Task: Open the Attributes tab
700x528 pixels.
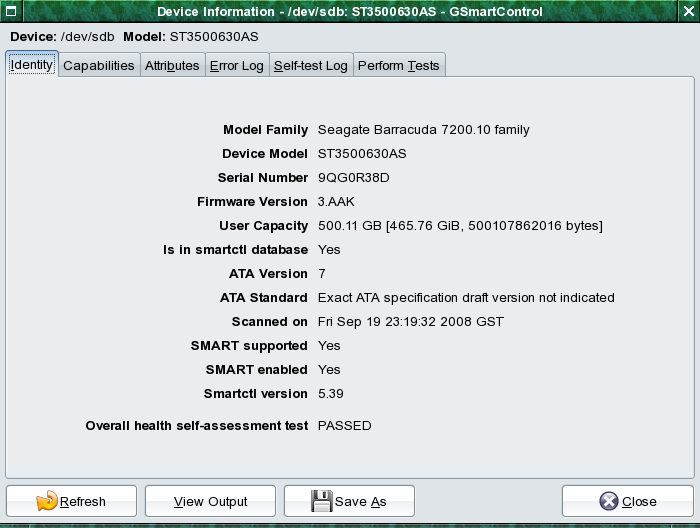Action: [172, 66]
